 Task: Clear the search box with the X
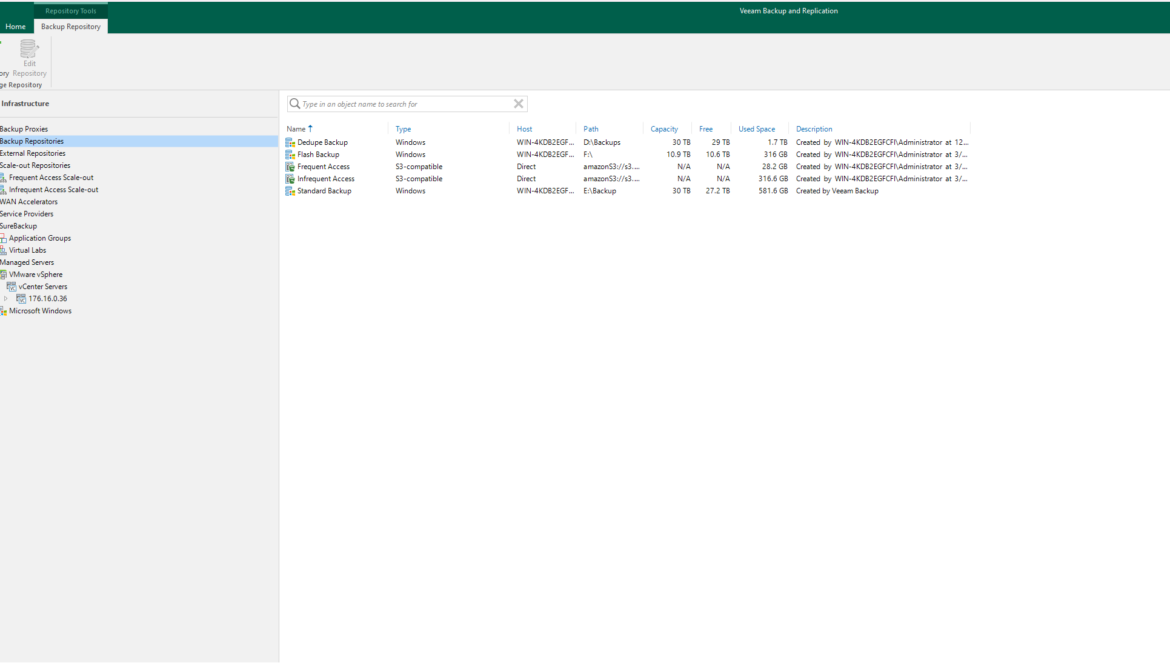[519, 104]
